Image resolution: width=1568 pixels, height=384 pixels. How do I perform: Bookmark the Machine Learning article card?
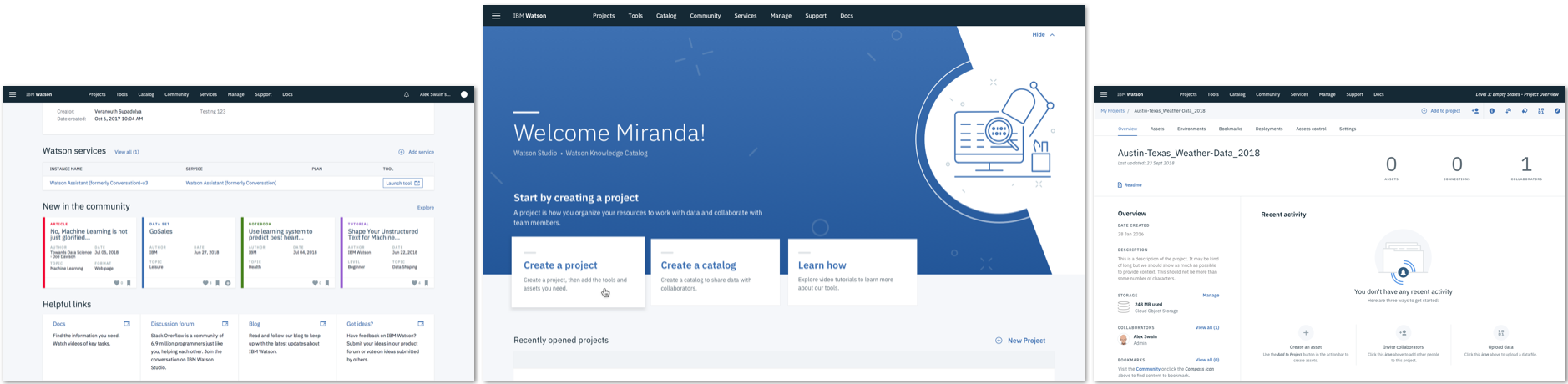coord(129,283)
